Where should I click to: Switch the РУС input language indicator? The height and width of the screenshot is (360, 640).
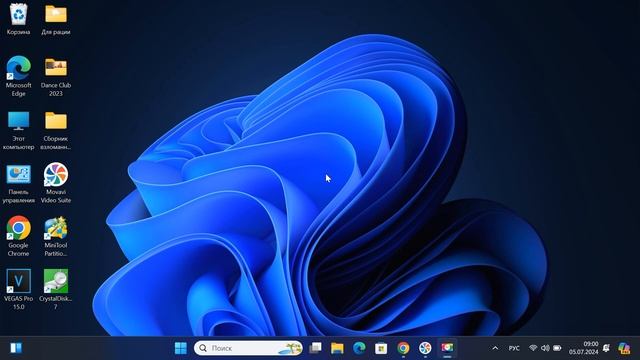point(514,348)
